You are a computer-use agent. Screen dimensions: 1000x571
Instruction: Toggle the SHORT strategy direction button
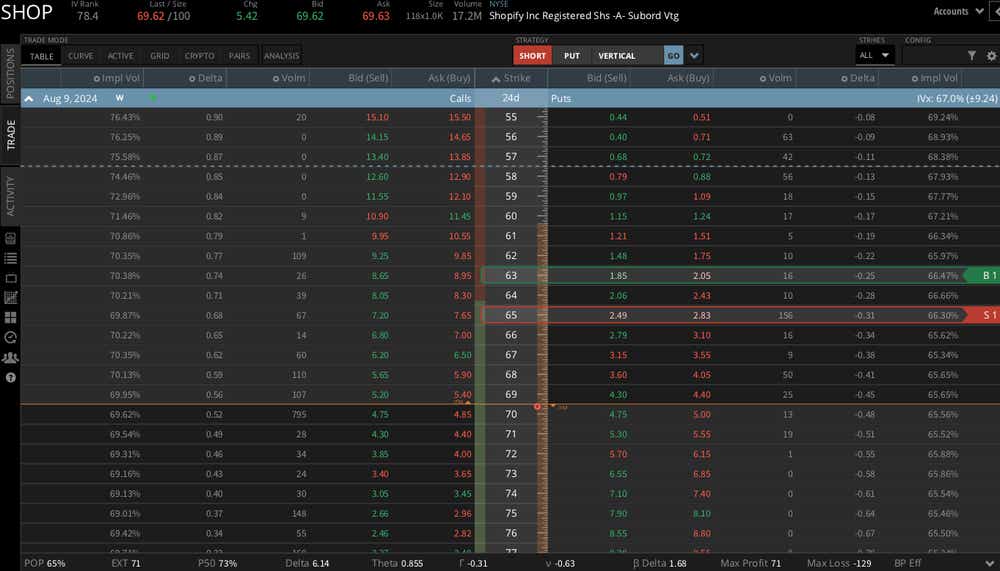(x=533, y=56)
